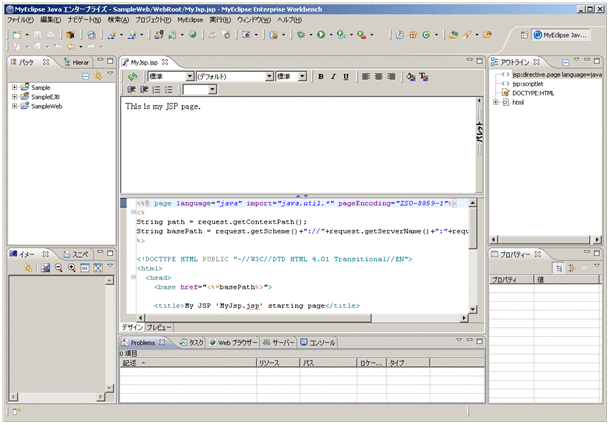611x425 pixels.
Task: Select the Web ブラウザー tab
Action: click(x=235, y=342)
